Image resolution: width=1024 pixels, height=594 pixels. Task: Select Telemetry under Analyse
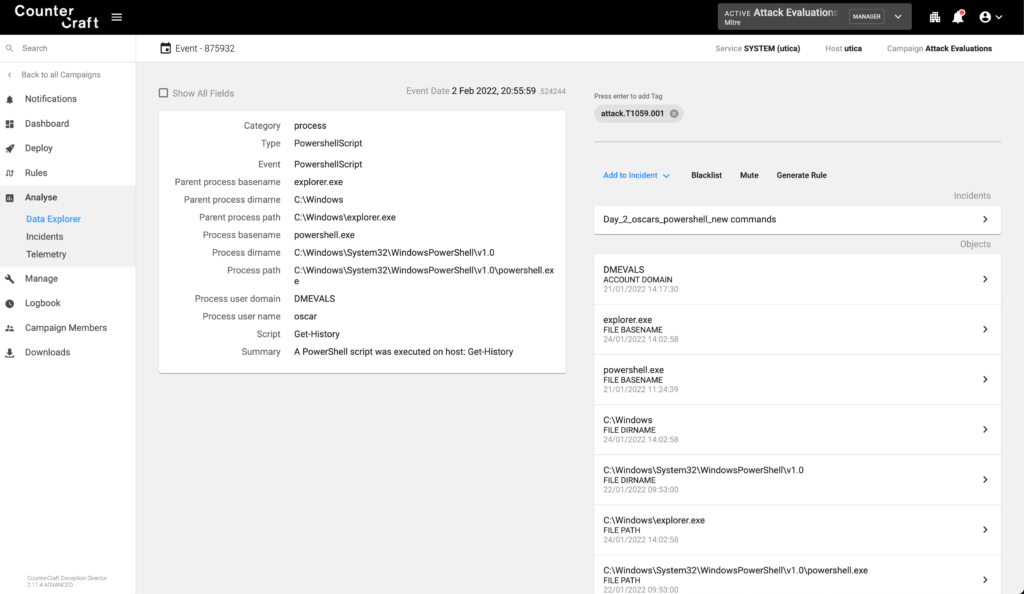pyautogui.click(x=46, y=255)
